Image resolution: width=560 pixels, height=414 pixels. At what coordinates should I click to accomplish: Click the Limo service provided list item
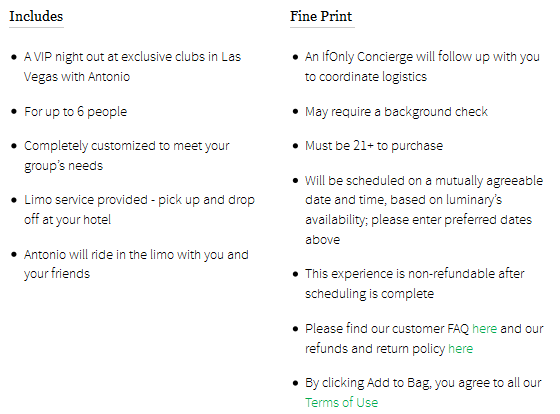139,209
